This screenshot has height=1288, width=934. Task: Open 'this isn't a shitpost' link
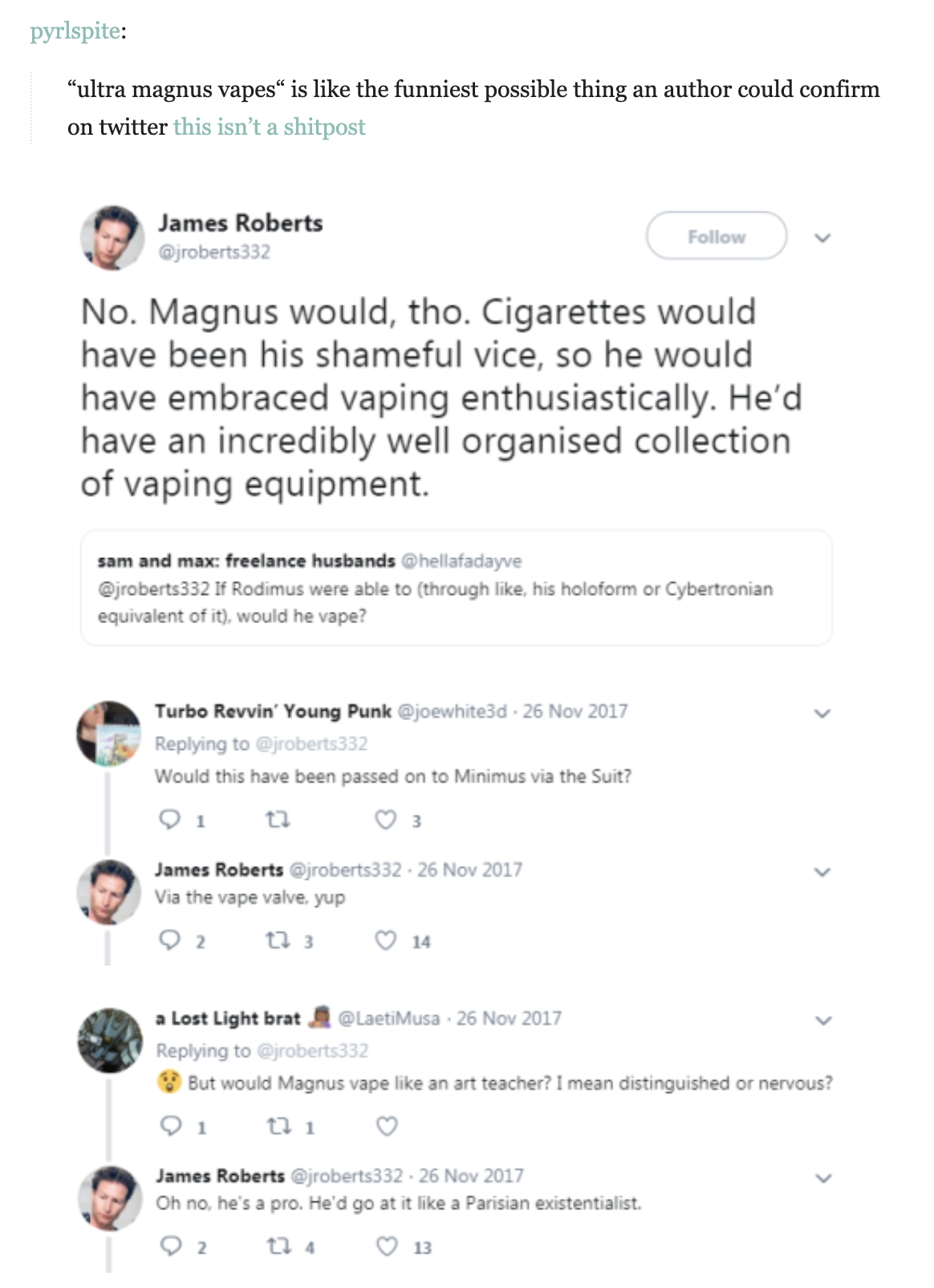click(269, 127)
